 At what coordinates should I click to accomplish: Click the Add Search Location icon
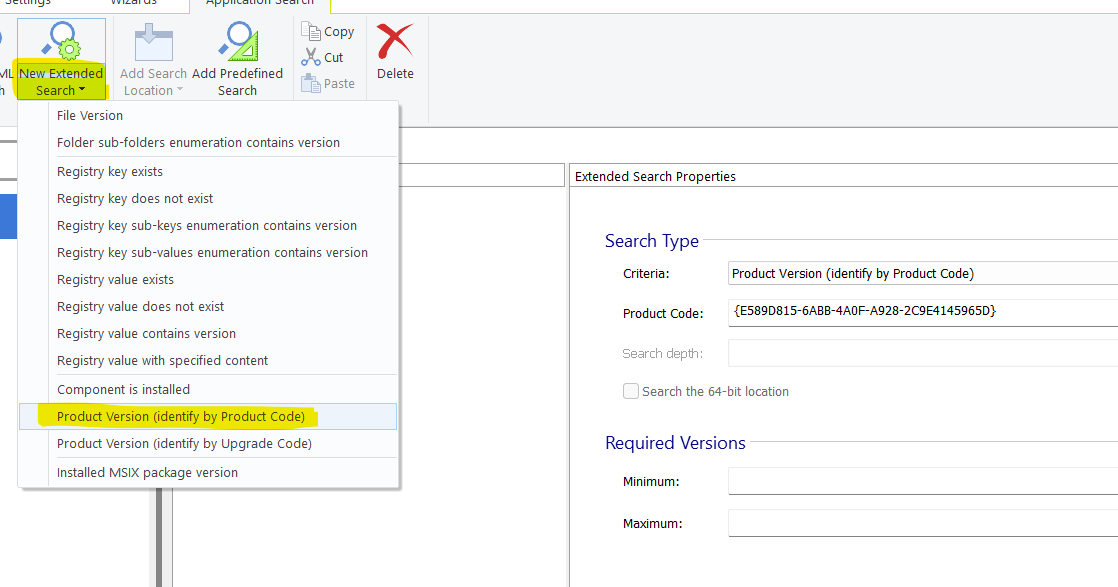click(153, 44)
